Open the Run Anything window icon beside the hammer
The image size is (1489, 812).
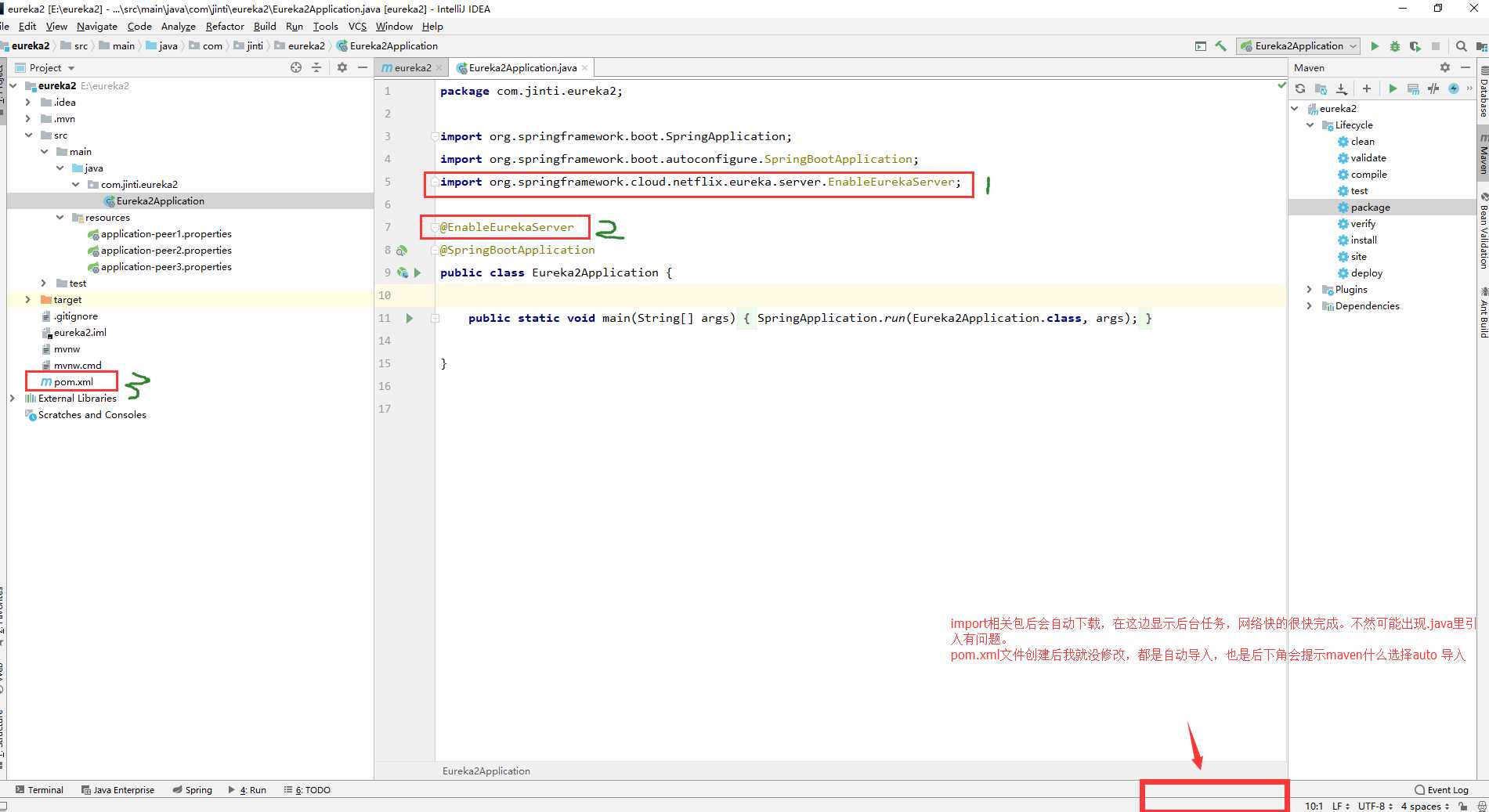[1201, 46]
